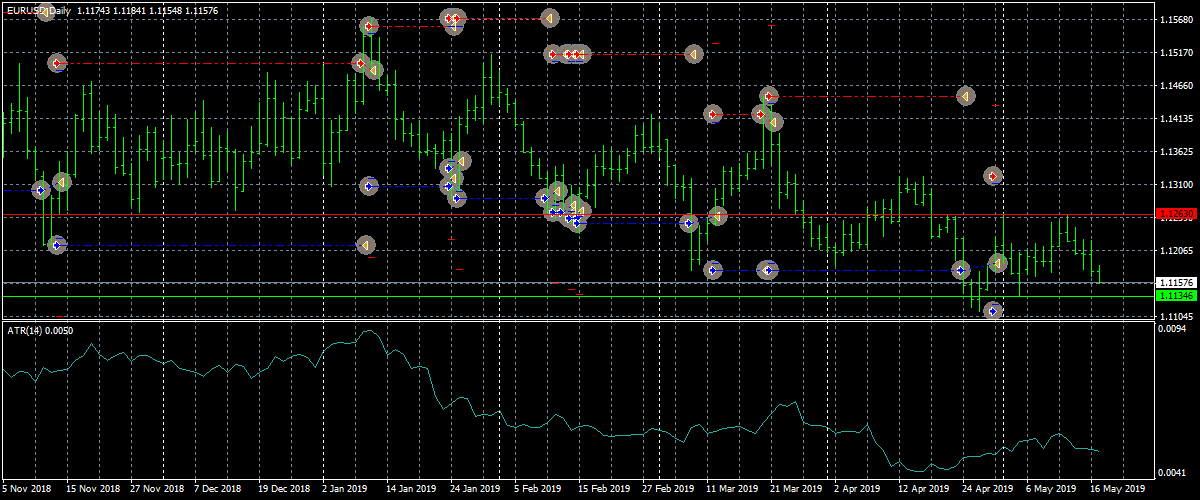Viewport: 1200px width, 500px height.
Task: Select the lowest blue buy arrow near 1.11045
Action: [994, 310]
